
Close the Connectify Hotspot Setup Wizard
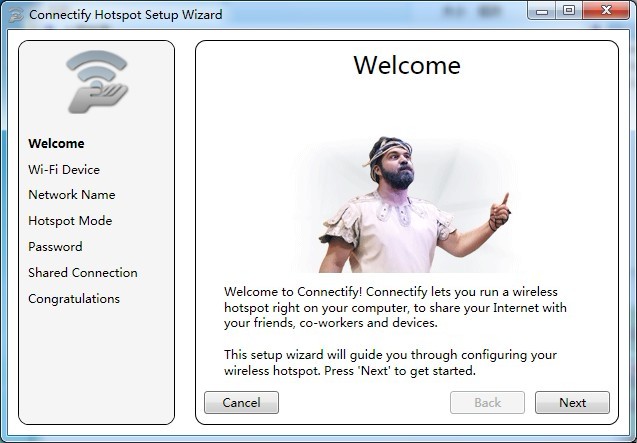pos(604,11)
